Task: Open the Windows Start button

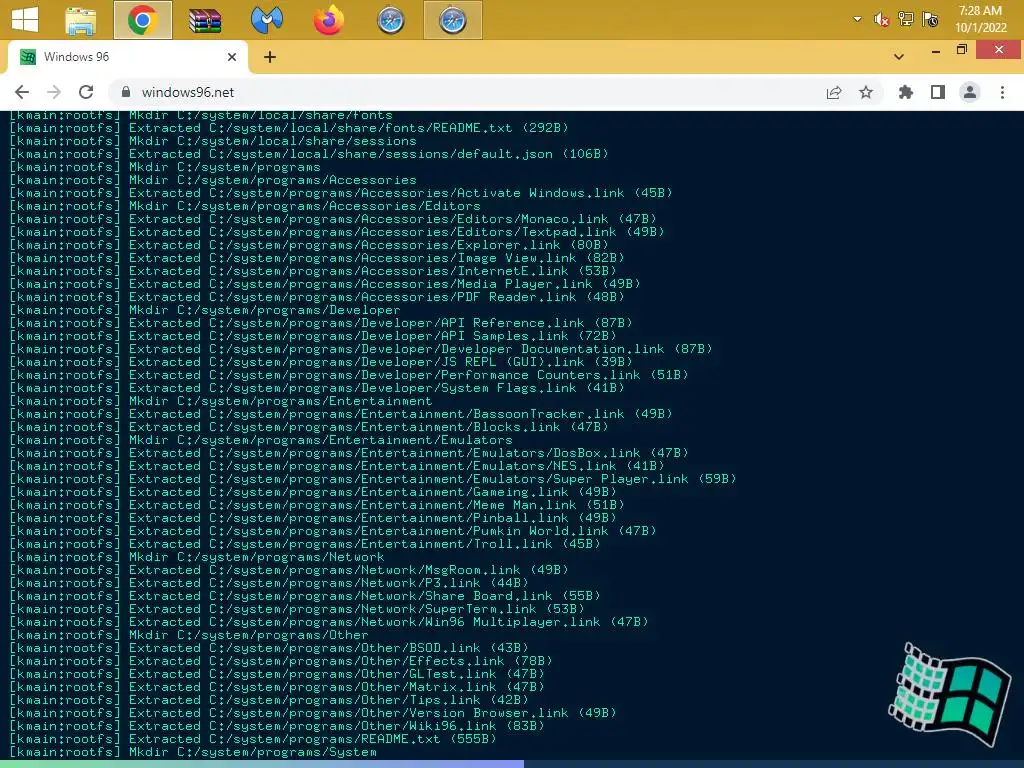Action: pos(25,20)
